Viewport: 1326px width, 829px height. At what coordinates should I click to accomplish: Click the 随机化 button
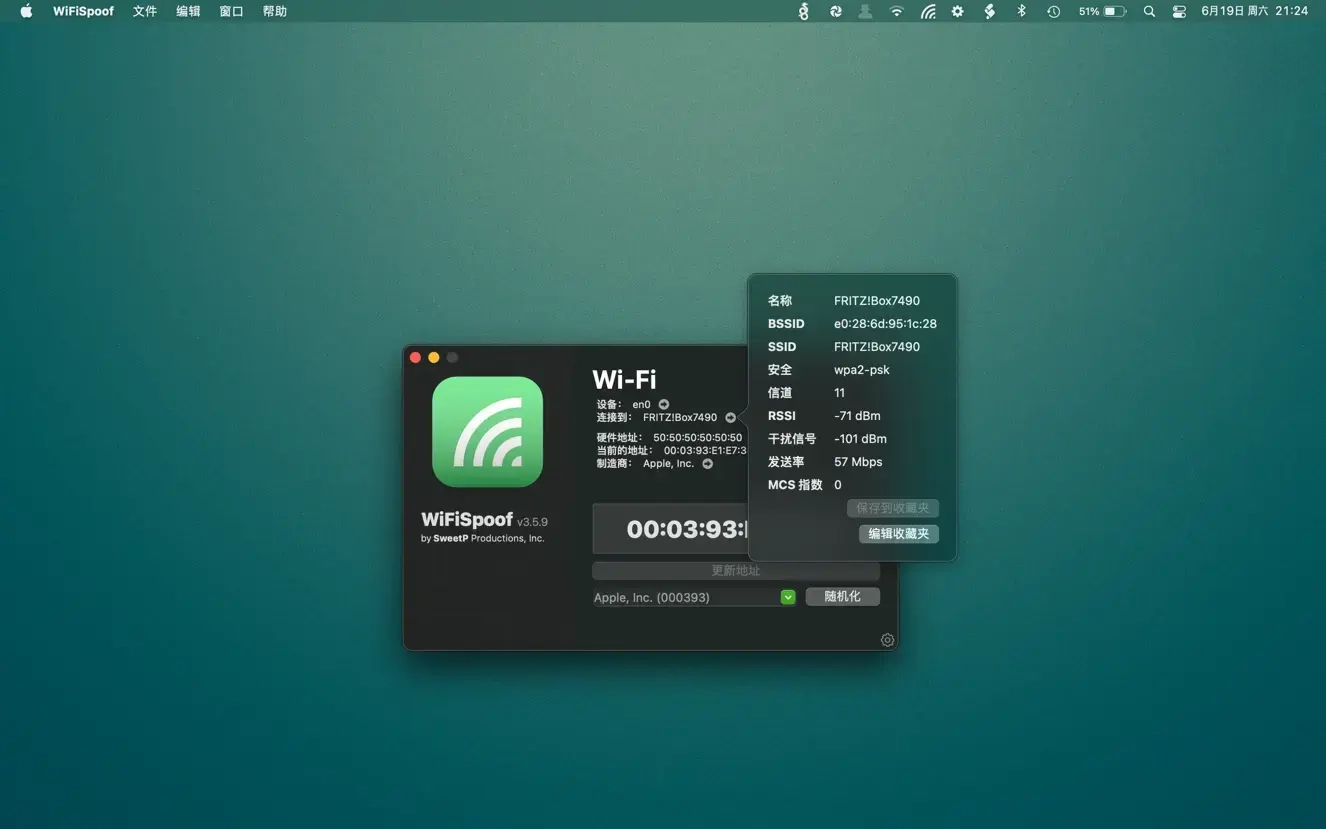(x=842, y=597)
